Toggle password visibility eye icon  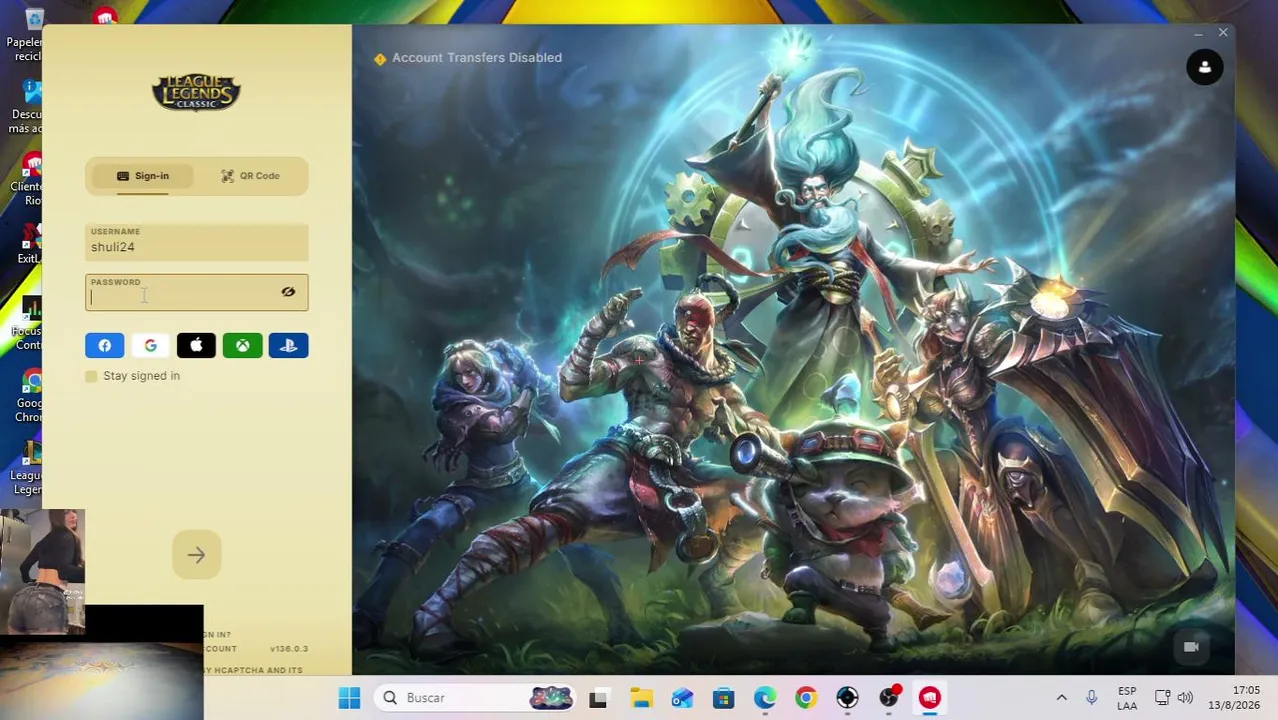click(288, 292)
